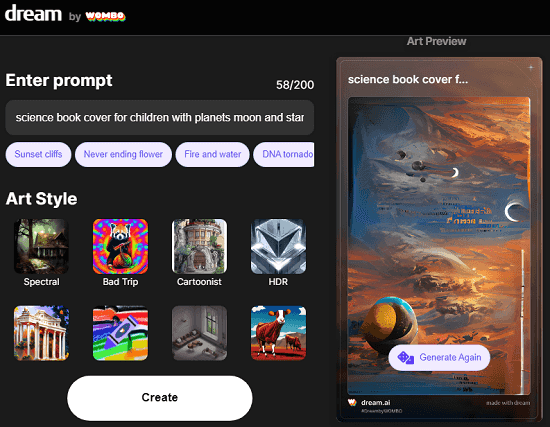The height and width of the screenshot is (427, 550).
Task: Use the Sunset cliffs prompt suggestion
Action: (38, 154)
